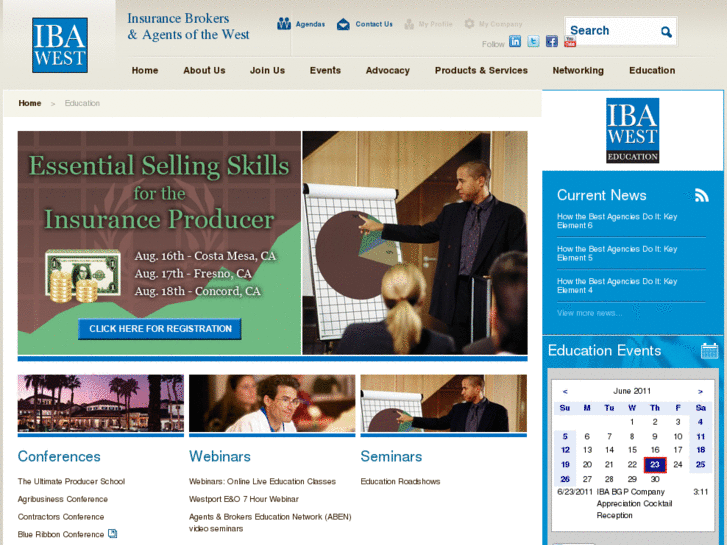Image resolution: width=727 pixels, height=545 pixels.
Task: Click the Home breadcrumb link
Action: [x=30, y=103]
